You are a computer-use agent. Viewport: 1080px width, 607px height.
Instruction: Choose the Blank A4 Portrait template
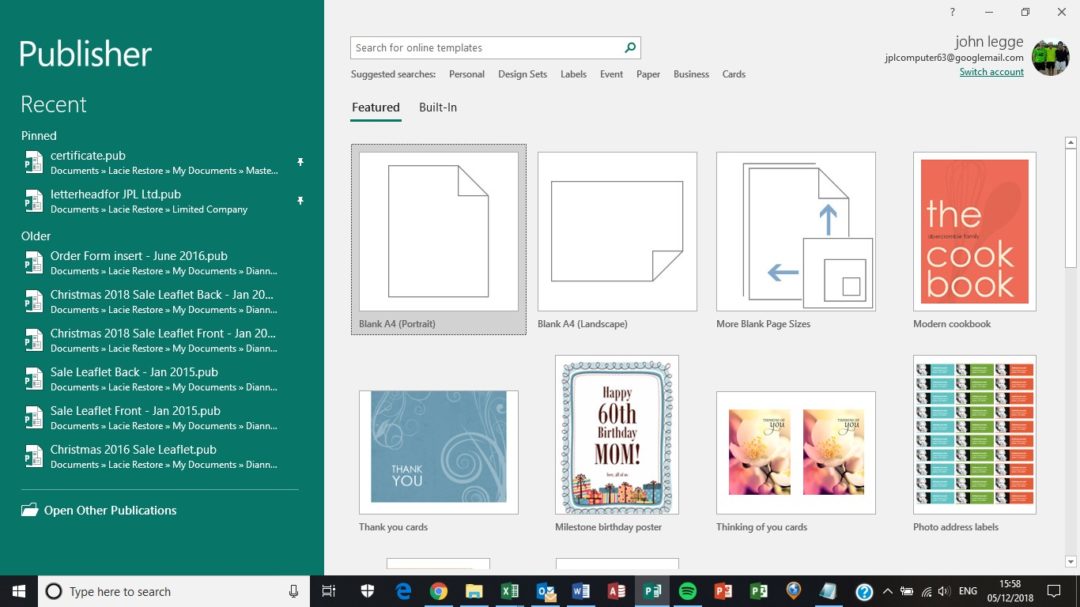click(x=438, y=230)
